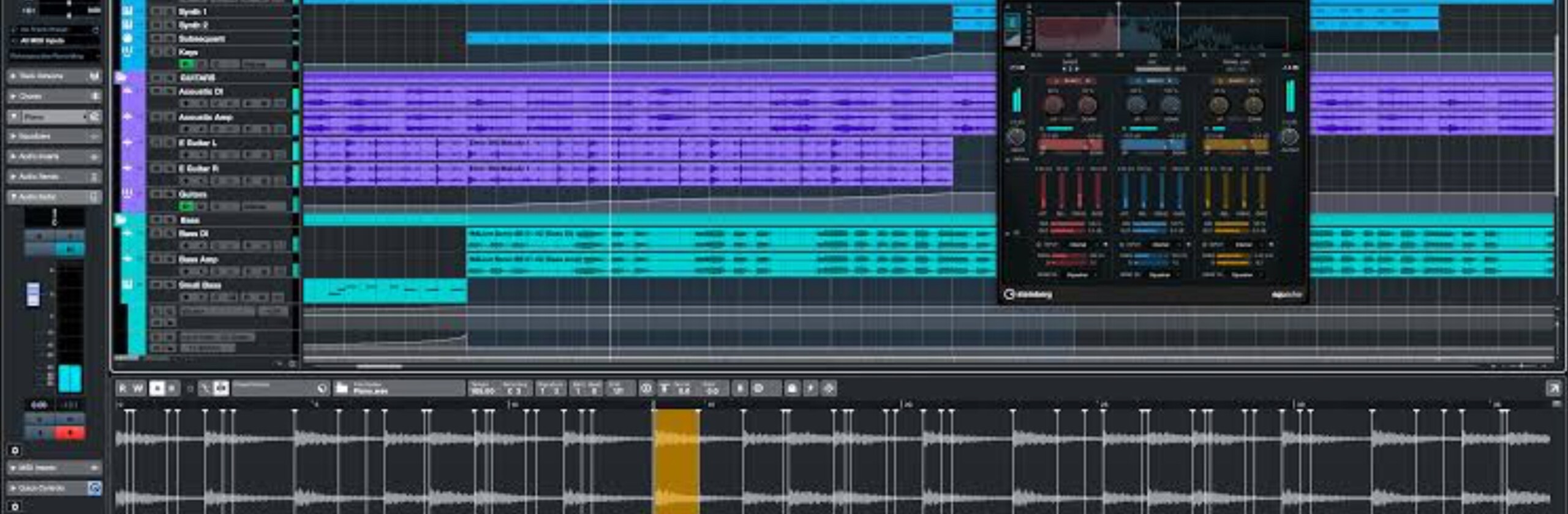Toggle the green button on Guitars track
Viewport: 1568px width, 514px height.
pos(186,206)
